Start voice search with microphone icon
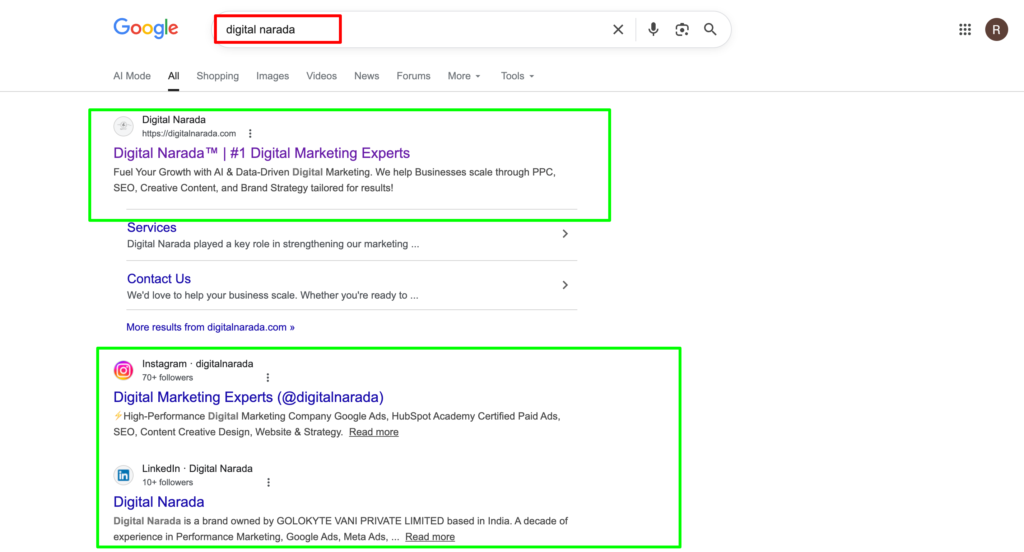The image size is (1024, 552). 653,29
